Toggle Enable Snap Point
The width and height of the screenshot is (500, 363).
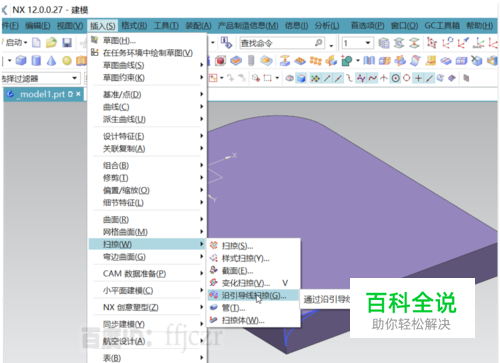315,78
